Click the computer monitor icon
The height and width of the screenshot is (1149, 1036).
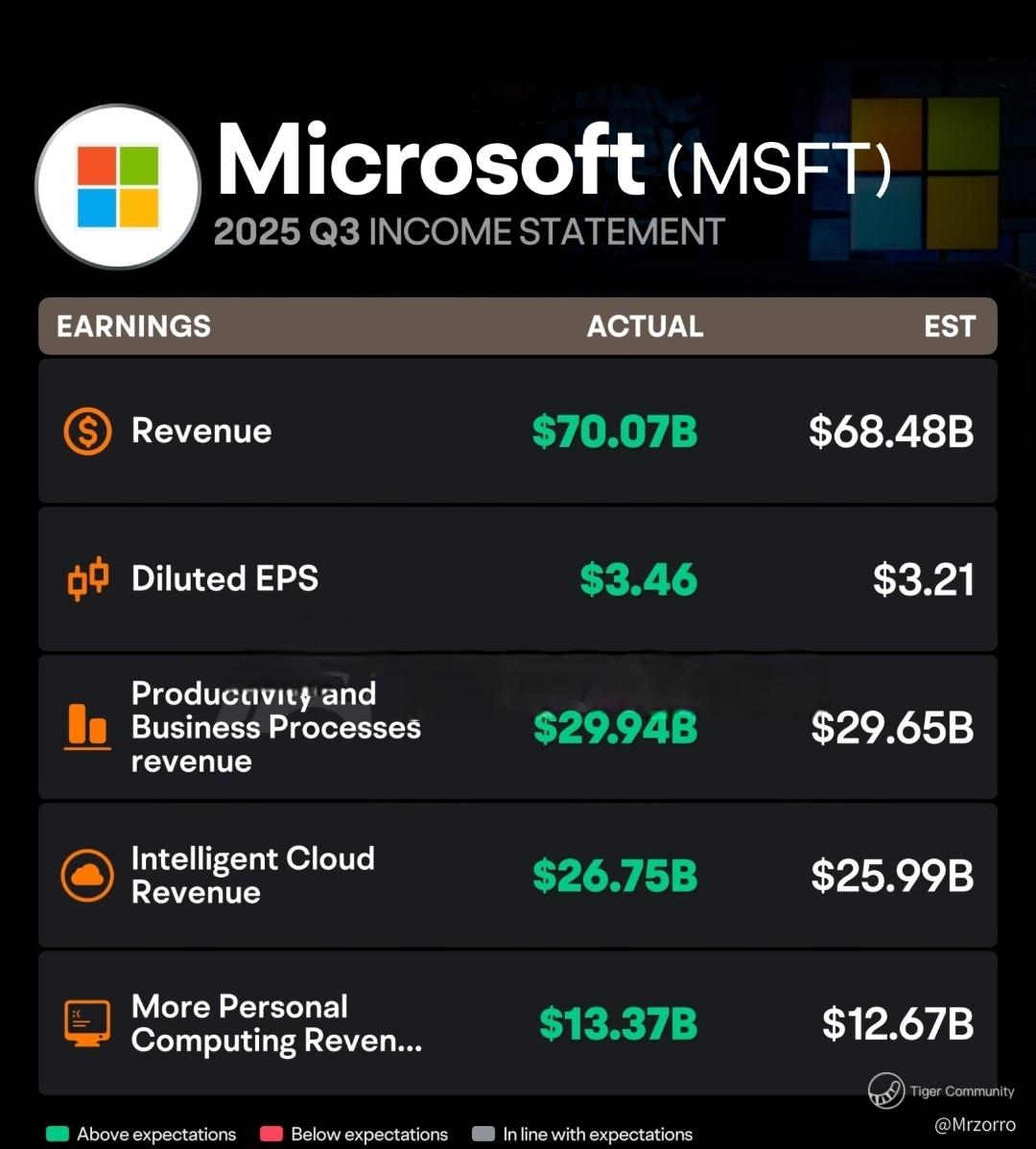click(87, 1023)
